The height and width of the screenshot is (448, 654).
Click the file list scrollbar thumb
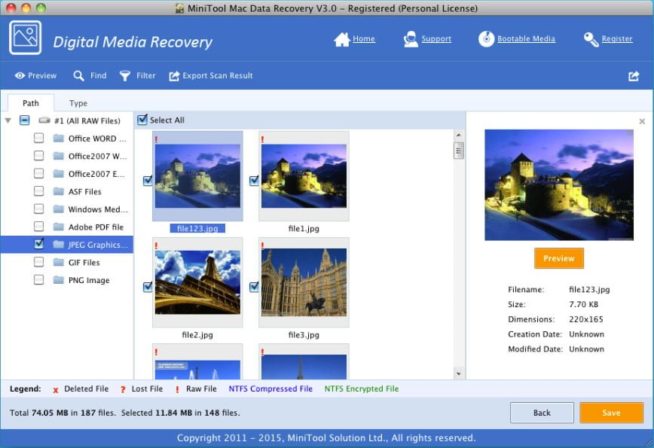click(x=458, y=151)
